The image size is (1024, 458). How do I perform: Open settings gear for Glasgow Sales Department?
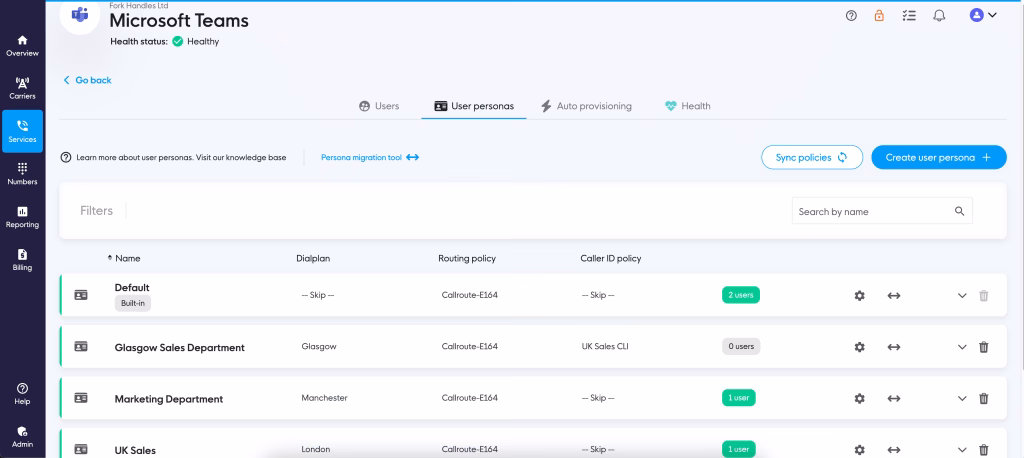(x=859, y=347)
